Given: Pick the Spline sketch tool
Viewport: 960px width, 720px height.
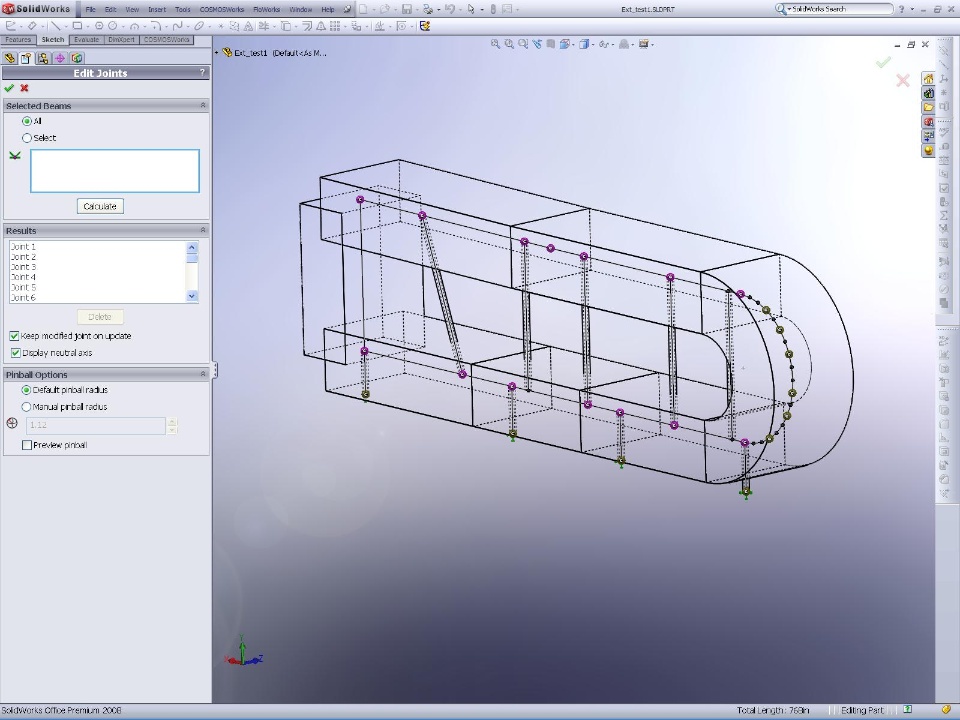Looking at the screenshot, I should tap(178, 26).
